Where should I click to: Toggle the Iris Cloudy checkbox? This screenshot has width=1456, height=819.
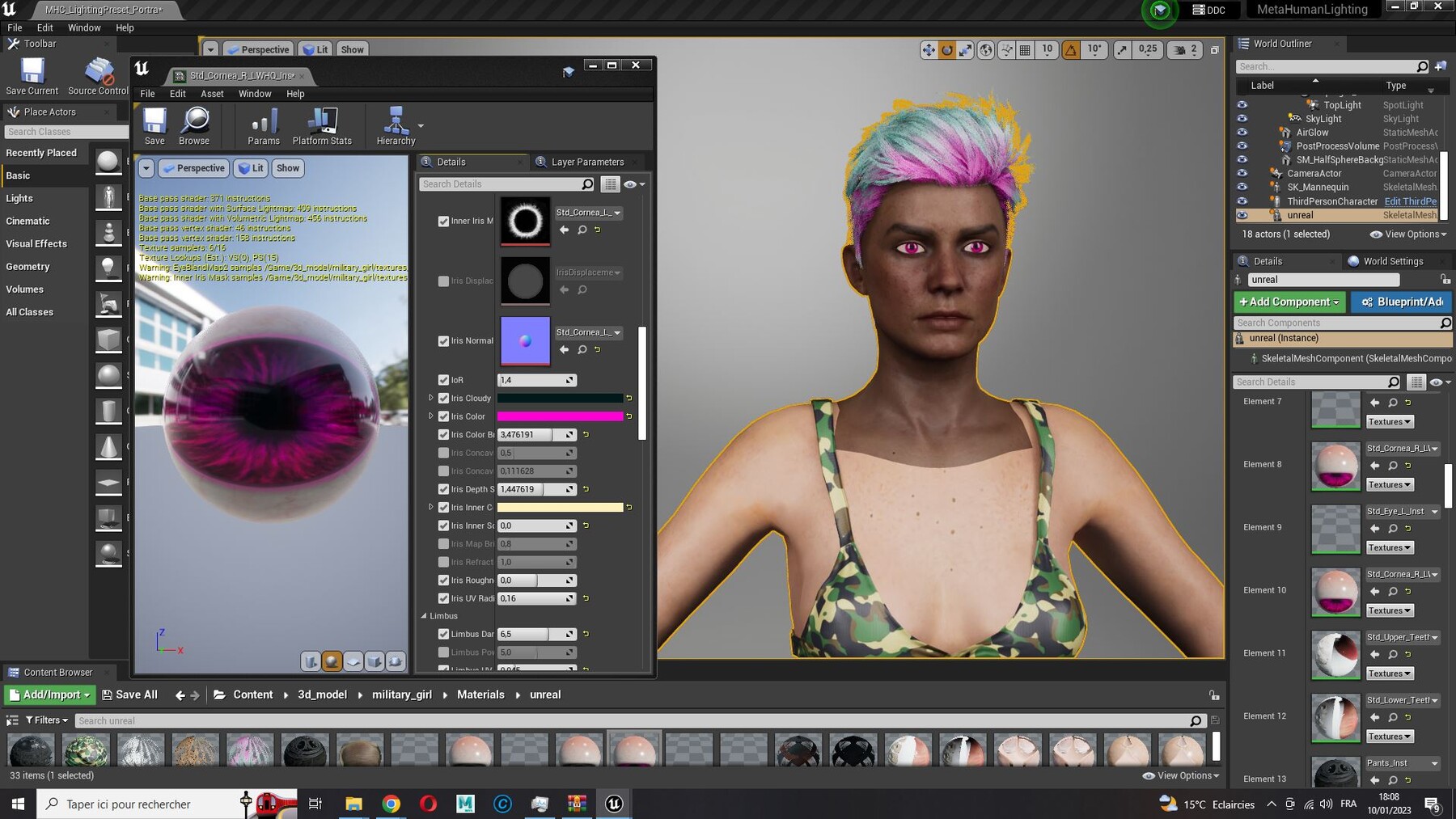tap(443, 399)
